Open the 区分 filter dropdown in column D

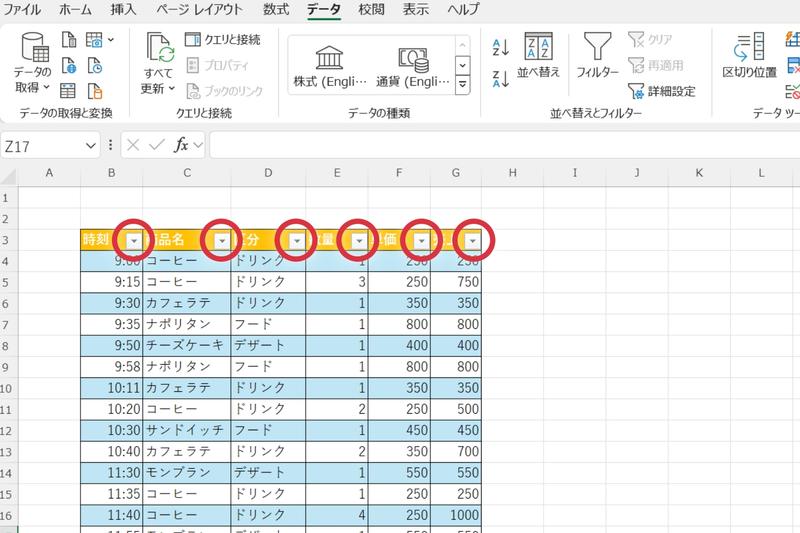coord(296,241)
